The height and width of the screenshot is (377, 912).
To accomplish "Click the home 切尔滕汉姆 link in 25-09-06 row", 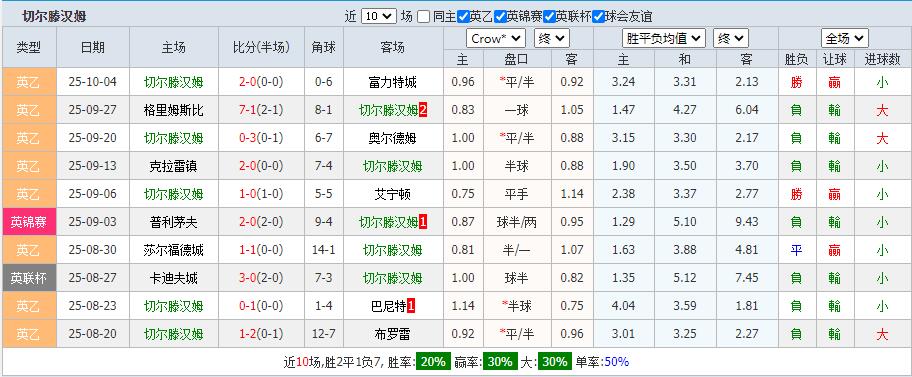I will 174,194.
